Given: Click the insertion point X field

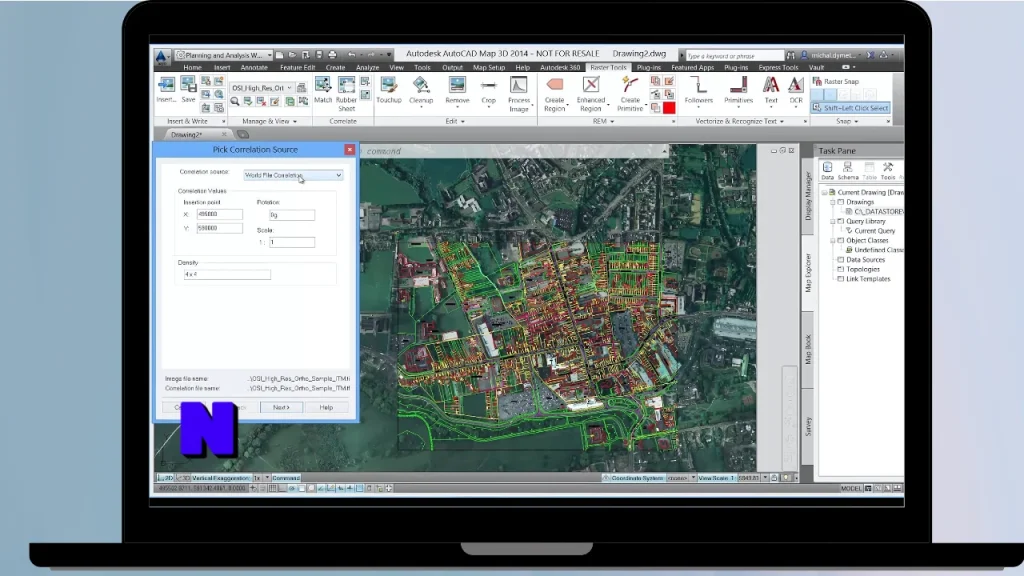Looking at the screenshot, I should 219,214.
